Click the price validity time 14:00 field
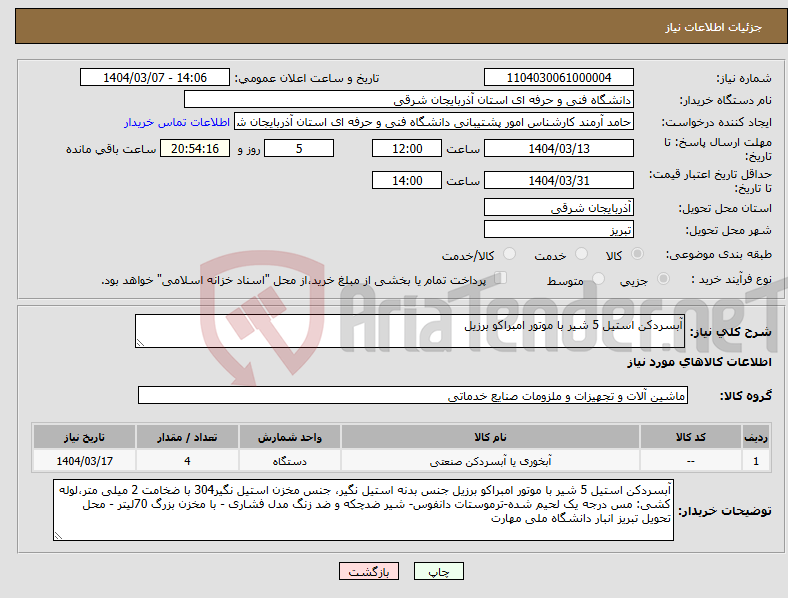Viewport: 788px width, 598px height. click(407, 180)
